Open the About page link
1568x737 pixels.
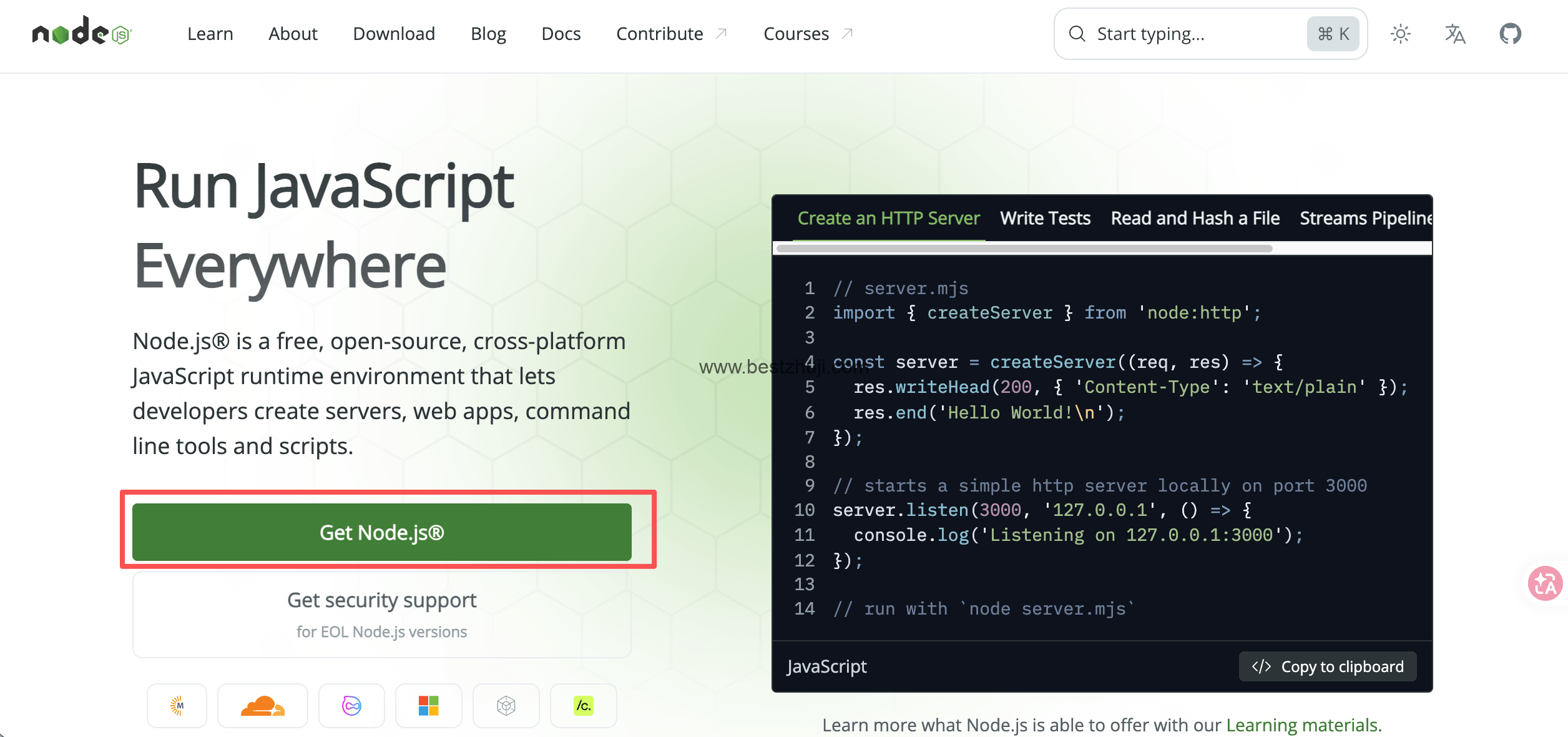pyautogui.click(x=293, y=34)
